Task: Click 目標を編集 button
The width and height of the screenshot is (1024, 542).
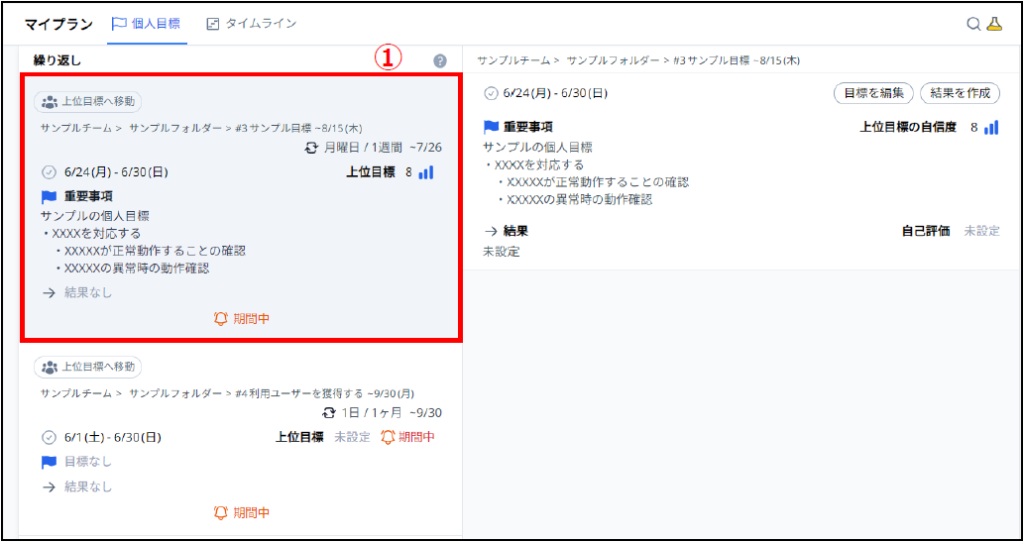Action: pos(874,93)
